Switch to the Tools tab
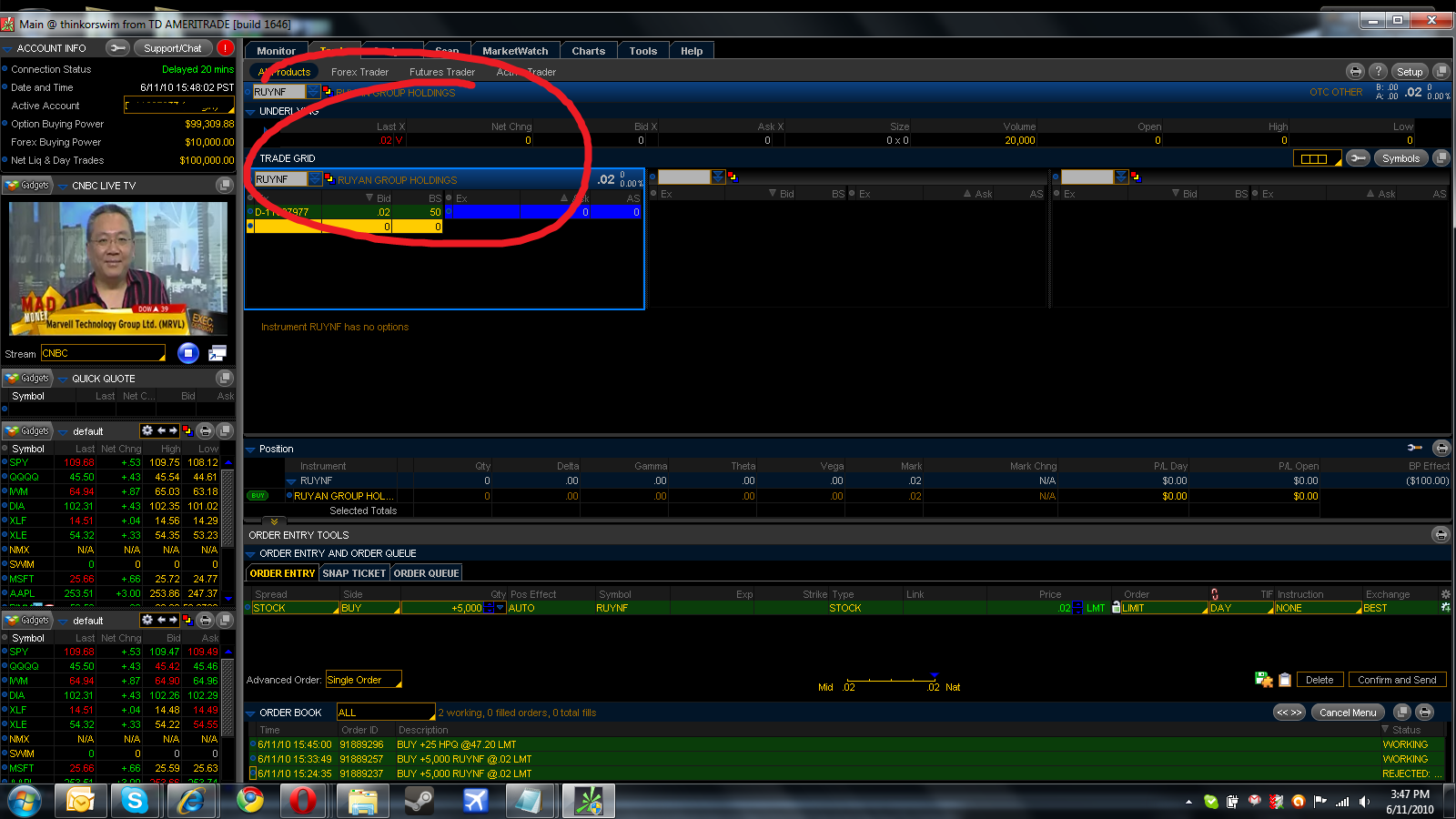The image size is (1456, 819). click(643, 51)
